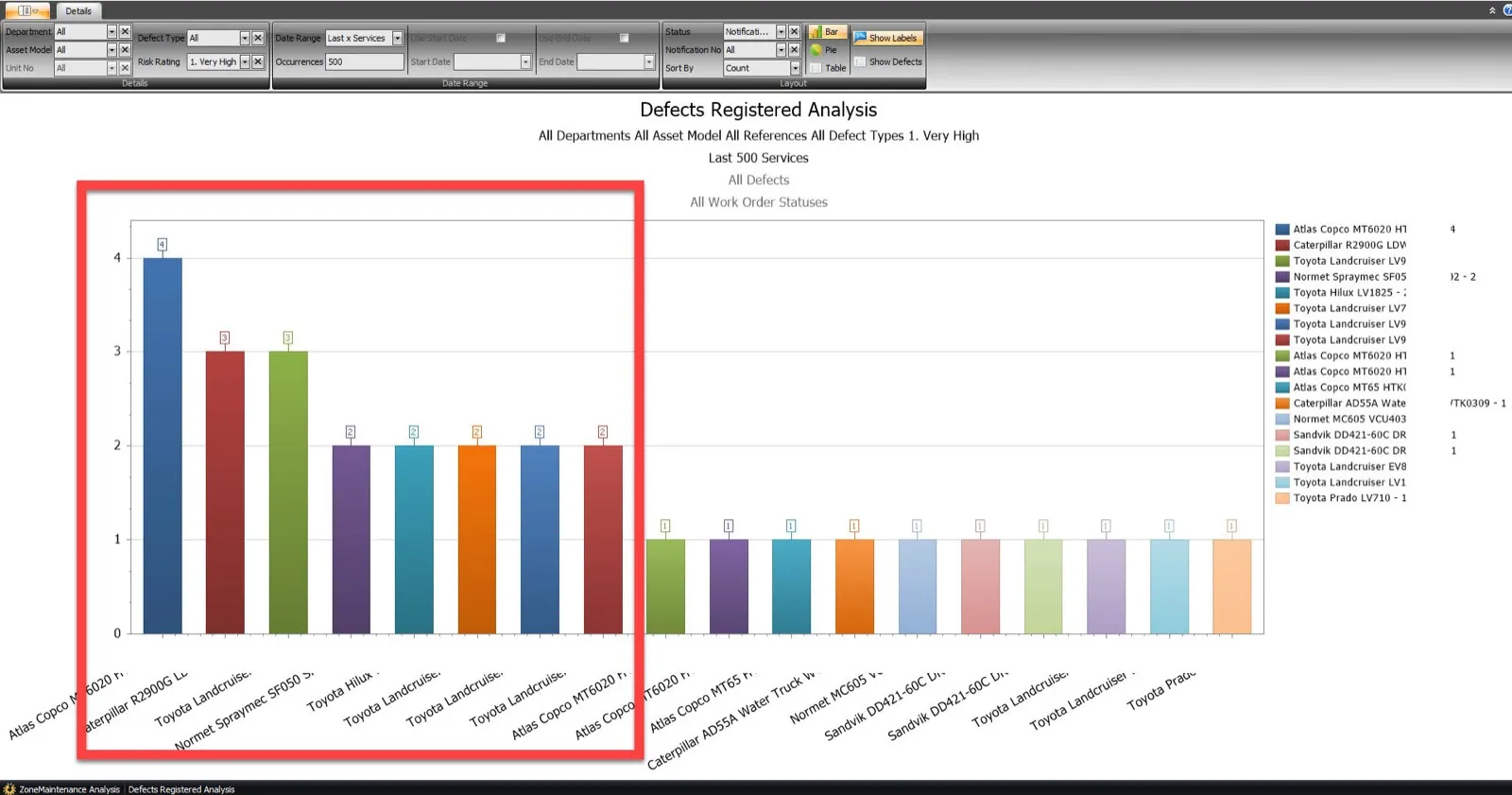Open the End Date picker dropdown
Screen dimensions: 1512x795
648,61
